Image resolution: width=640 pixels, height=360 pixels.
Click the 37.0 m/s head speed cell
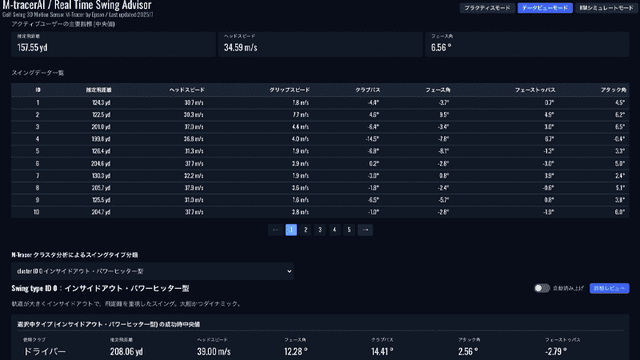[x=194, y=127]
